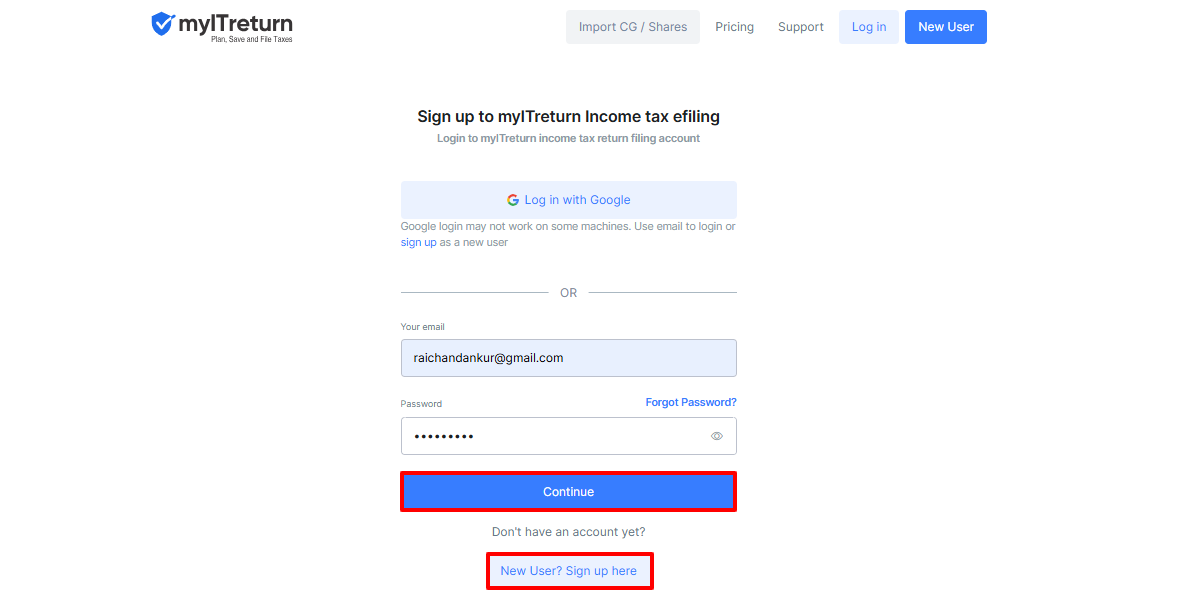Focus the Password input field

568,436
